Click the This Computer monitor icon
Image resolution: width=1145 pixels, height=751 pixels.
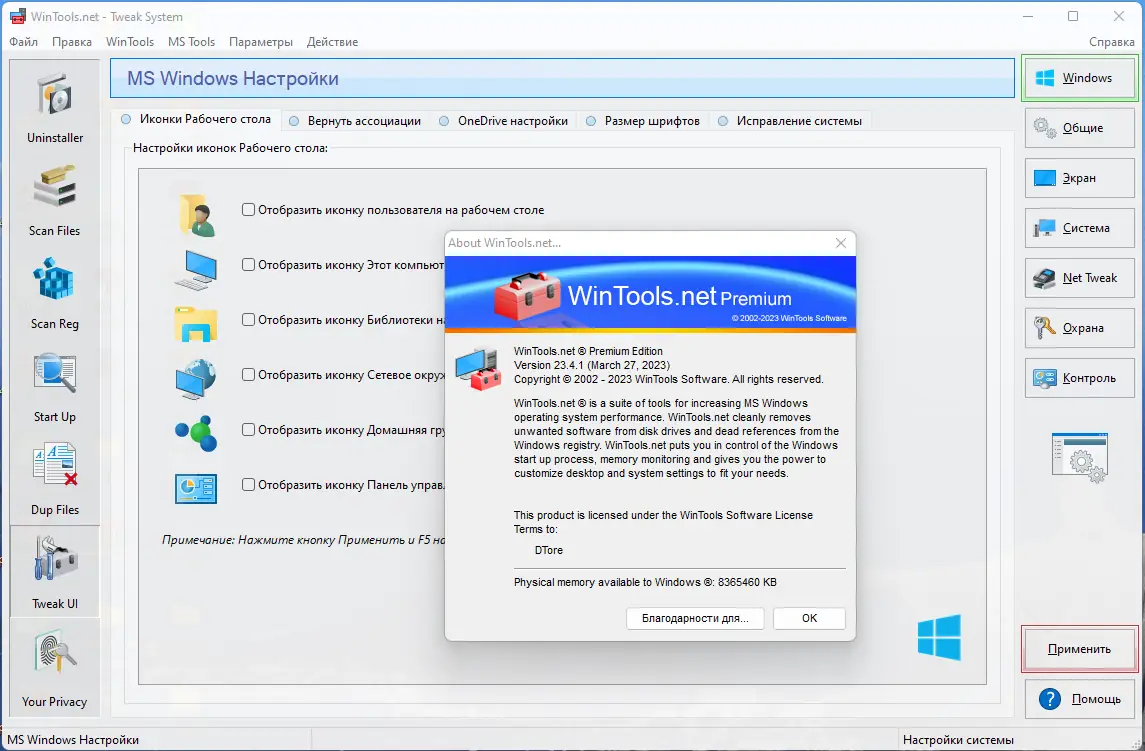[196, 270]
